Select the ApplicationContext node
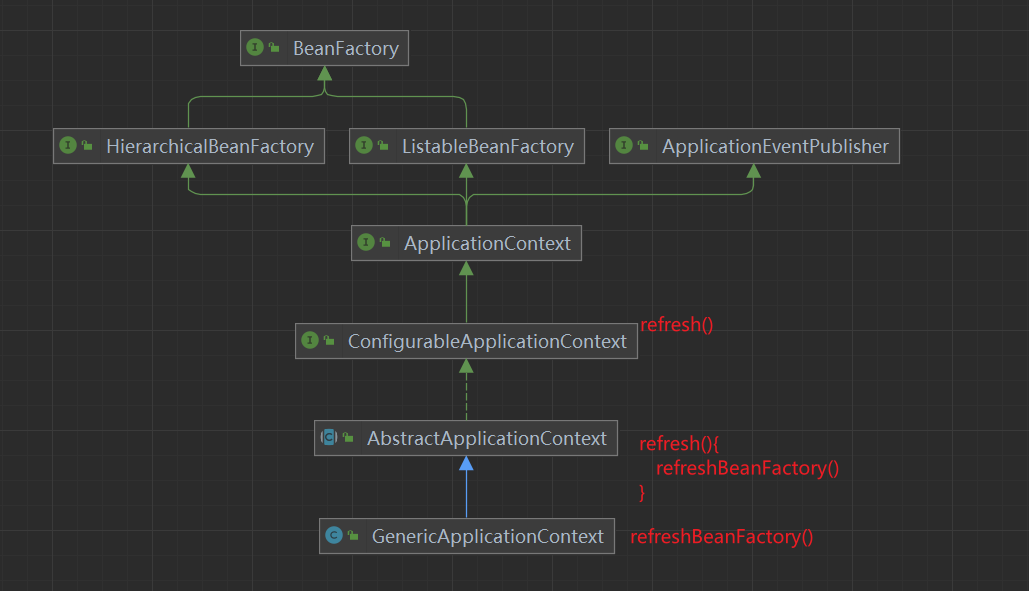The image size is (1029, 591). (467, 243)
